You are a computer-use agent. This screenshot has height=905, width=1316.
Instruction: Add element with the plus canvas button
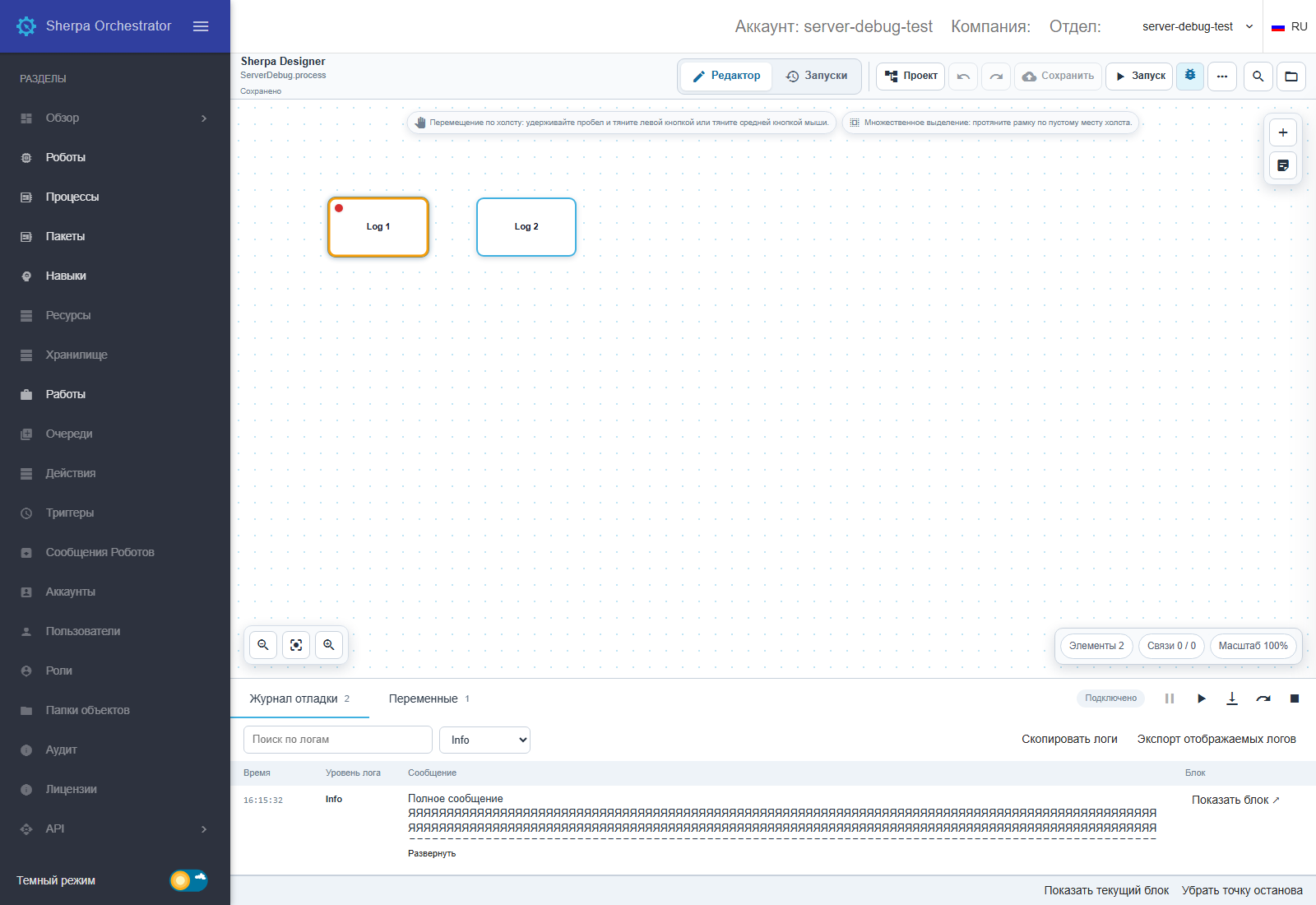click(1283, 132)
